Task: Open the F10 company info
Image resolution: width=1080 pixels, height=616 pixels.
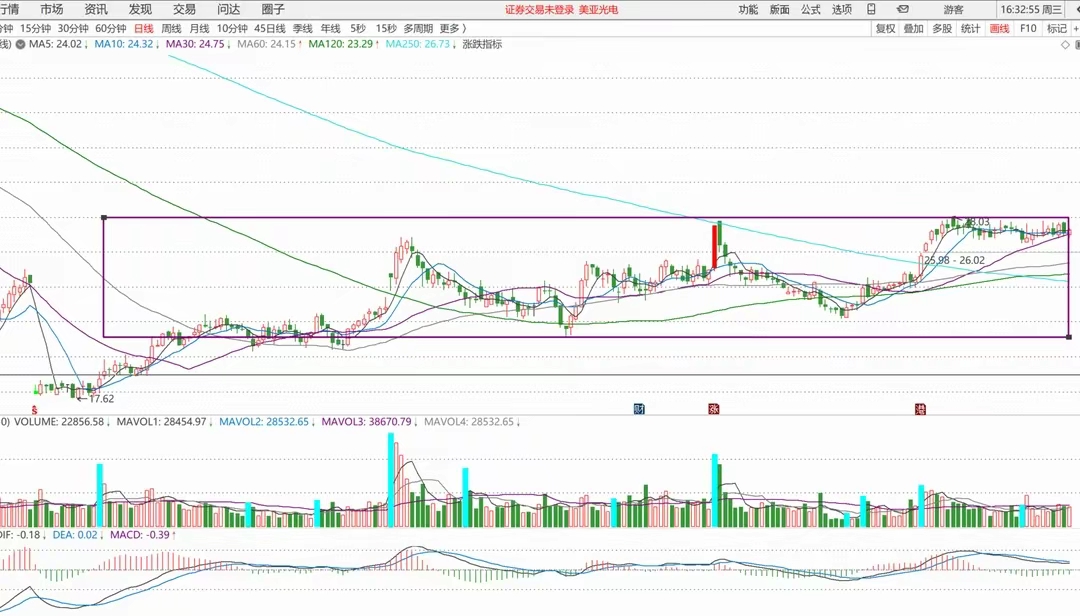Action: (x=1028, y=28)
